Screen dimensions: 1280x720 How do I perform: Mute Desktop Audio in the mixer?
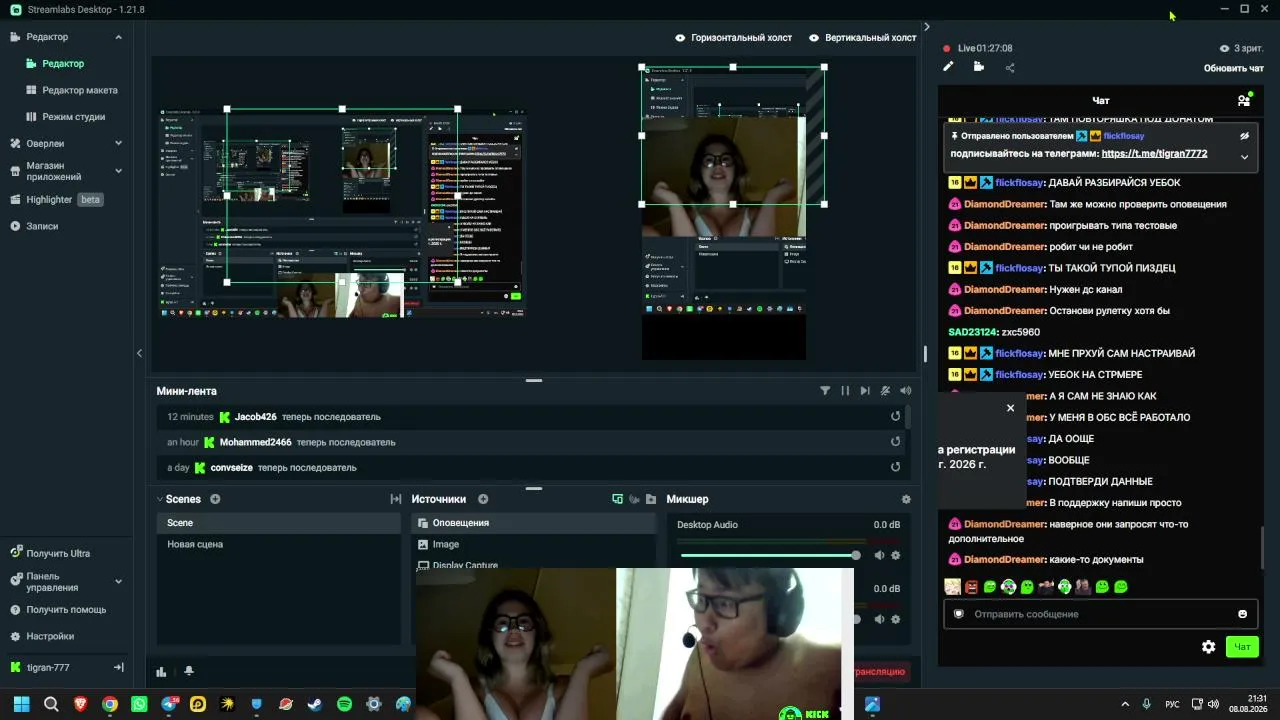[x=880, y=555]
